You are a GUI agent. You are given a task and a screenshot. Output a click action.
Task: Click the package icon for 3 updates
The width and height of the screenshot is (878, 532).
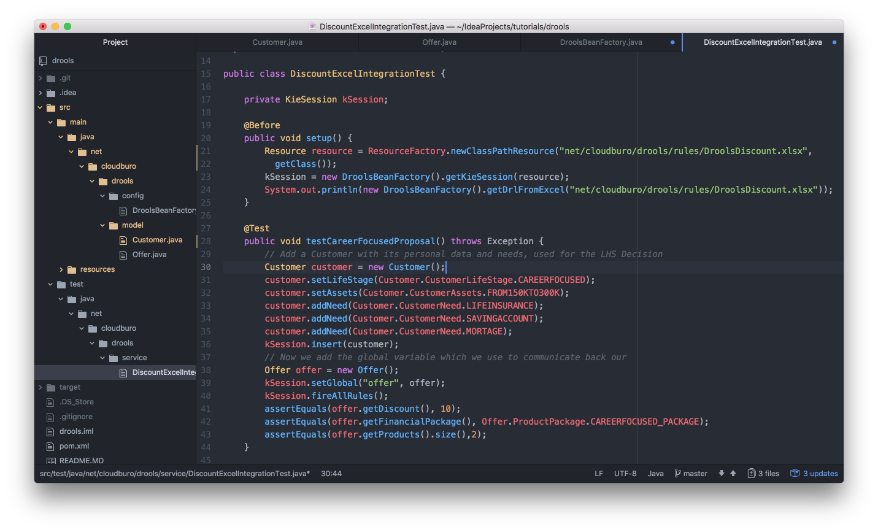pyautogui.click(x=795, y=473)
